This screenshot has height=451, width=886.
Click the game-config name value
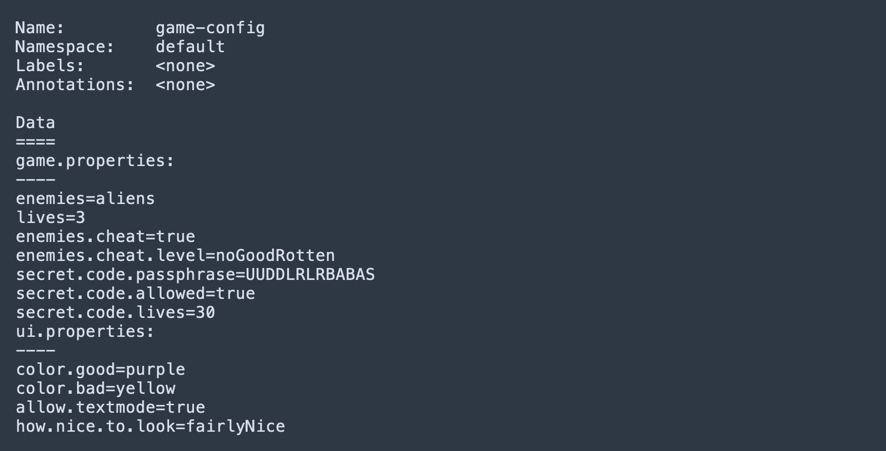(x=210, y=28)
